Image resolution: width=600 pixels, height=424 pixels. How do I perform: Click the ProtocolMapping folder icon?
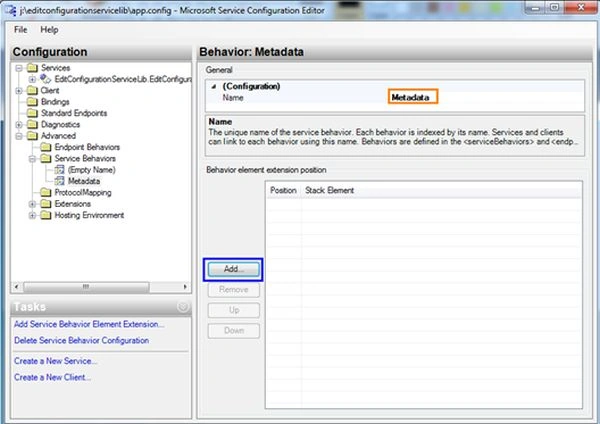tap(46, 192)
